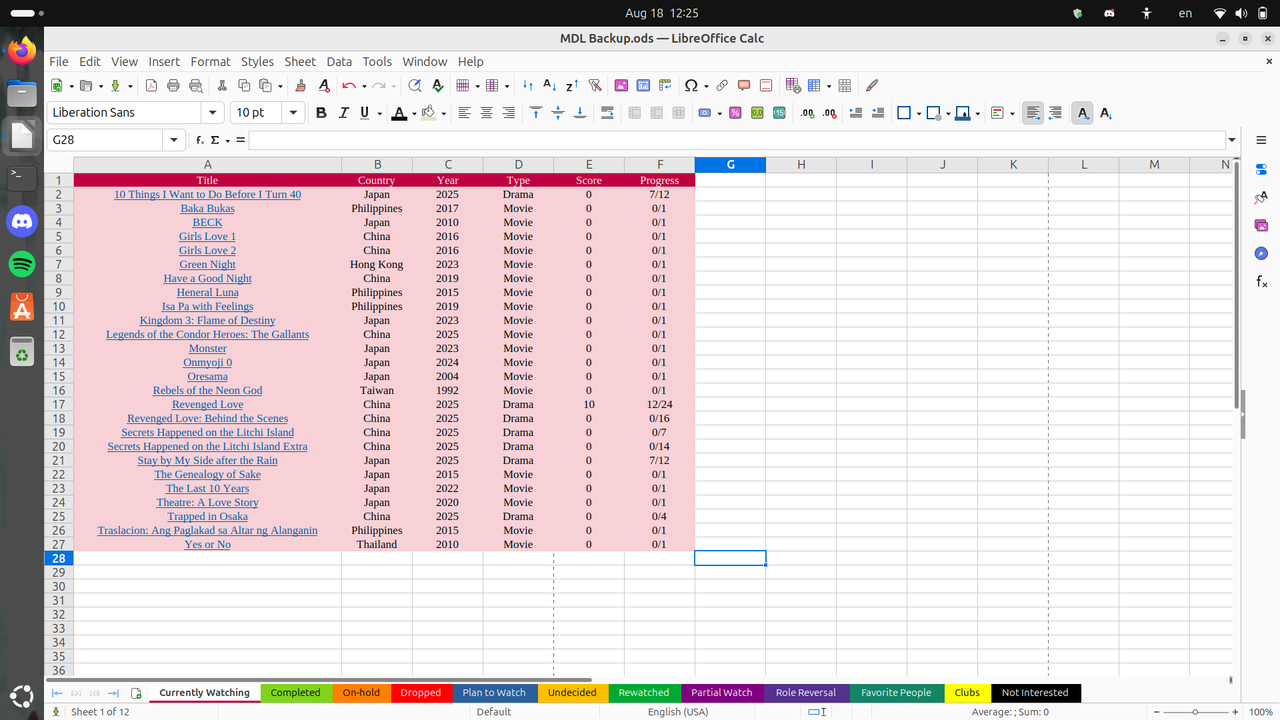The image size is (1280, 720).
Task: Open the Sheet menu
Action: (299, 61)
